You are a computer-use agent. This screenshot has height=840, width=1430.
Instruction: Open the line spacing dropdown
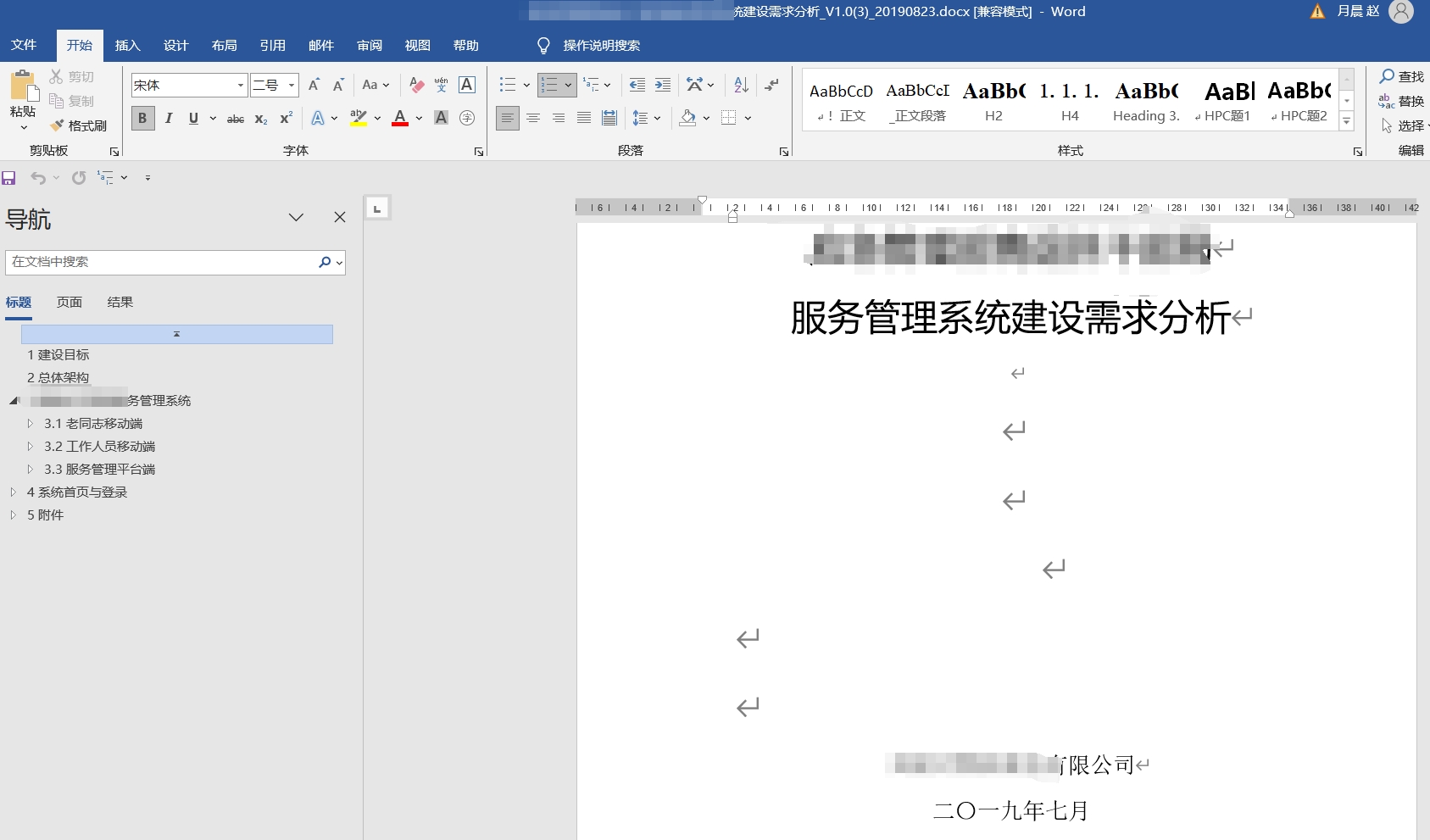[646, 118]
